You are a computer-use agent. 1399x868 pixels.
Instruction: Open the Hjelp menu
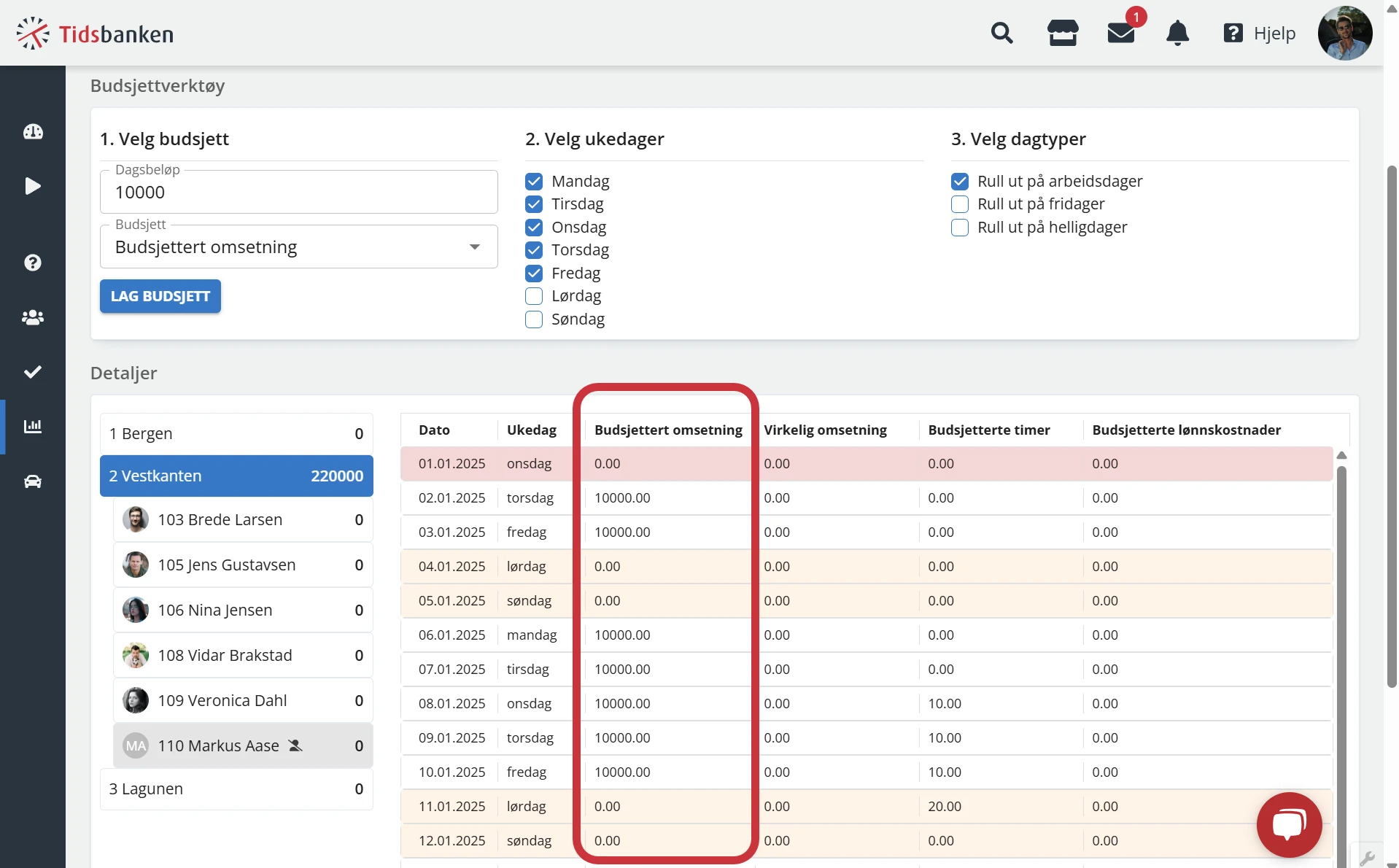(1260, 34)
